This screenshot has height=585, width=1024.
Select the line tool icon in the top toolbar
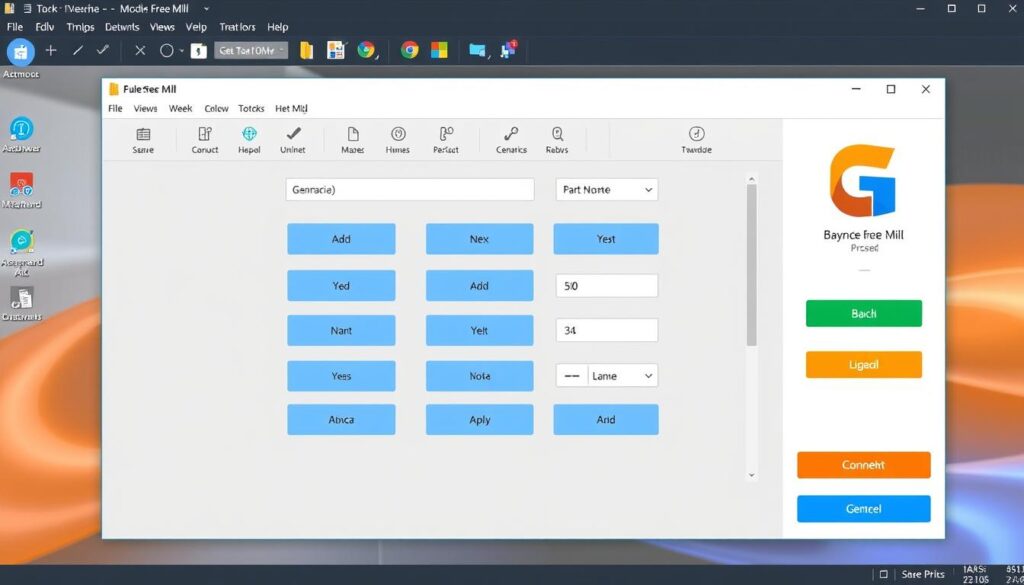pyautogui.click(x=78, y=50)
